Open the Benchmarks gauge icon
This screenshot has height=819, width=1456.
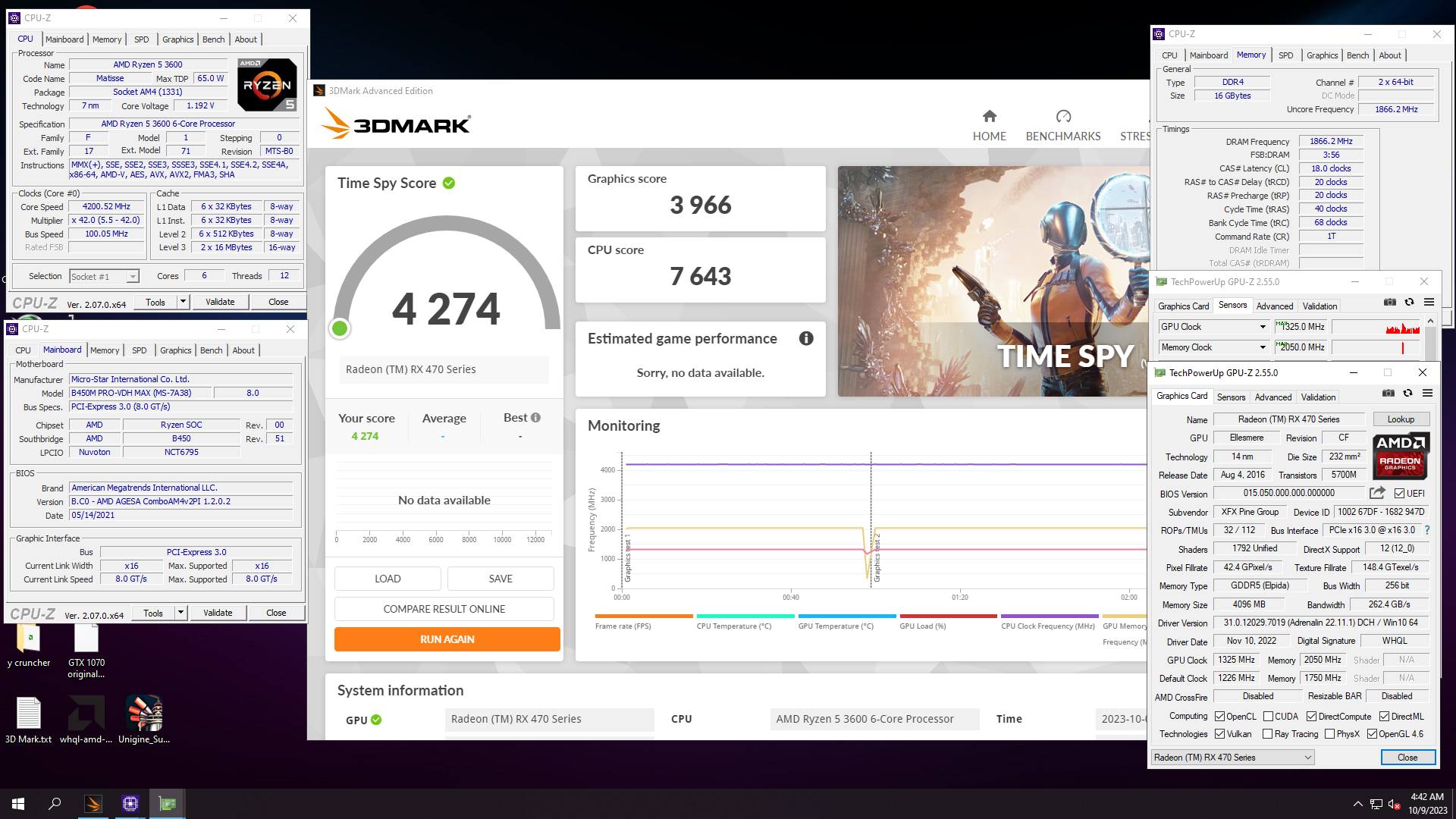tap(1063, 116)
